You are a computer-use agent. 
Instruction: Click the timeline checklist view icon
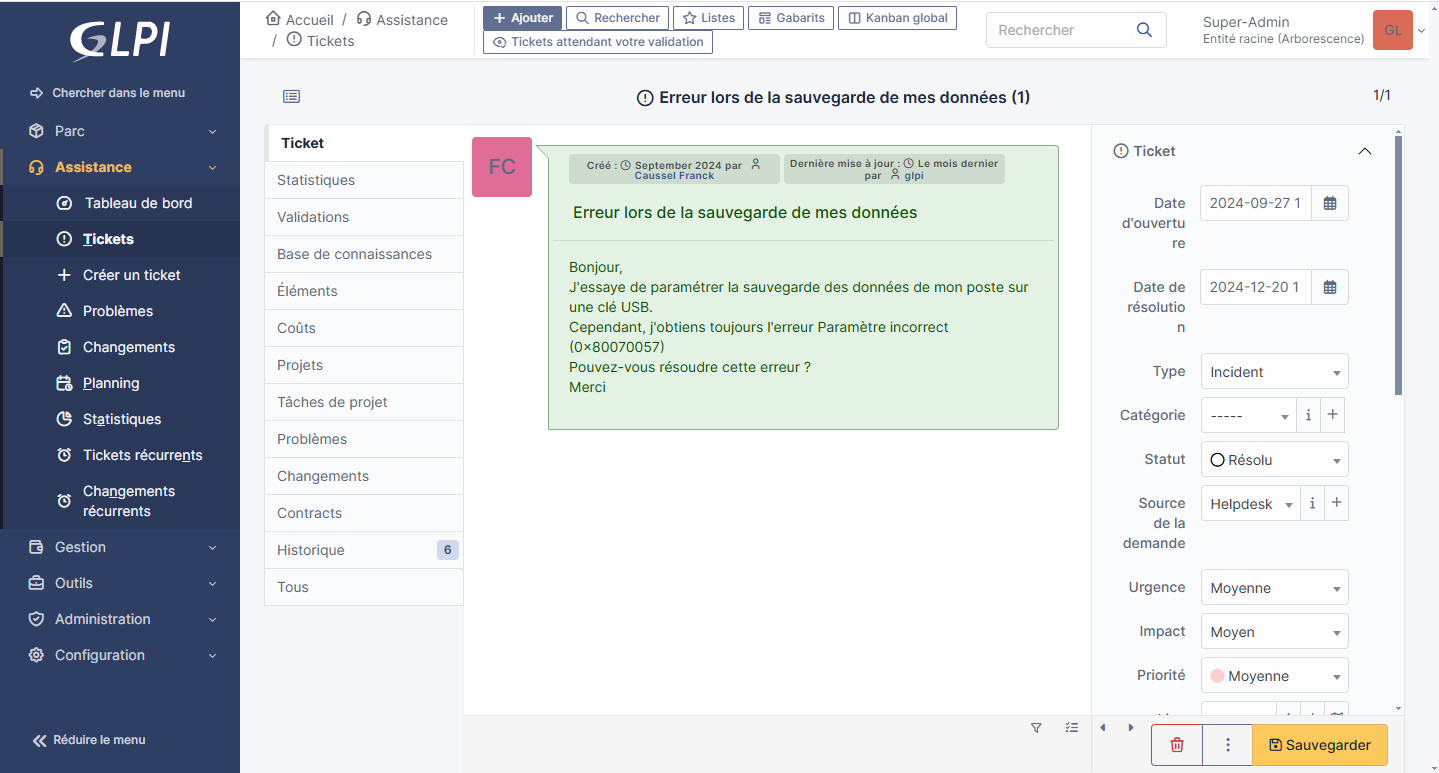pos(1072,728)
